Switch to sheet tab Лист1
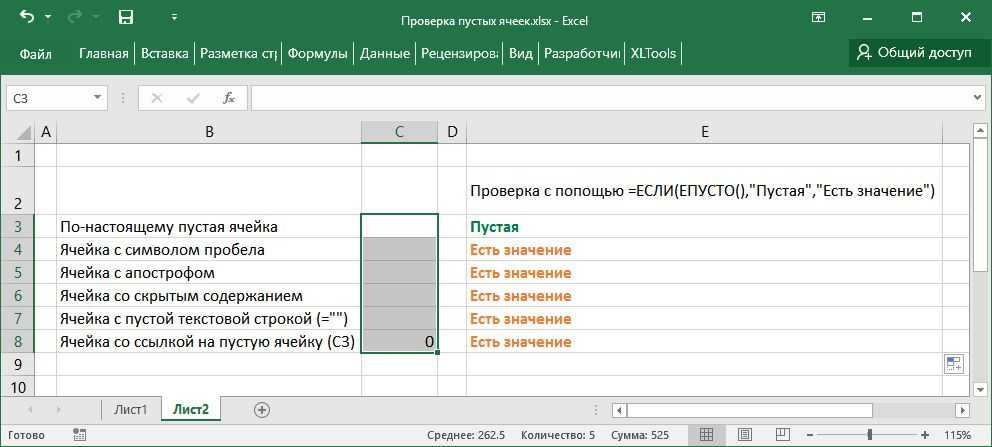 click(x=130, y=410)
